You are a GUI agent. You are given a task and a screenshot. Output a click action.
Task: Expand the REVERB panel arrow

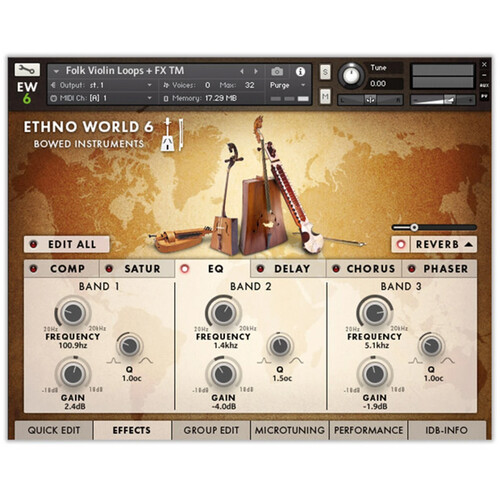click(468, 244)
